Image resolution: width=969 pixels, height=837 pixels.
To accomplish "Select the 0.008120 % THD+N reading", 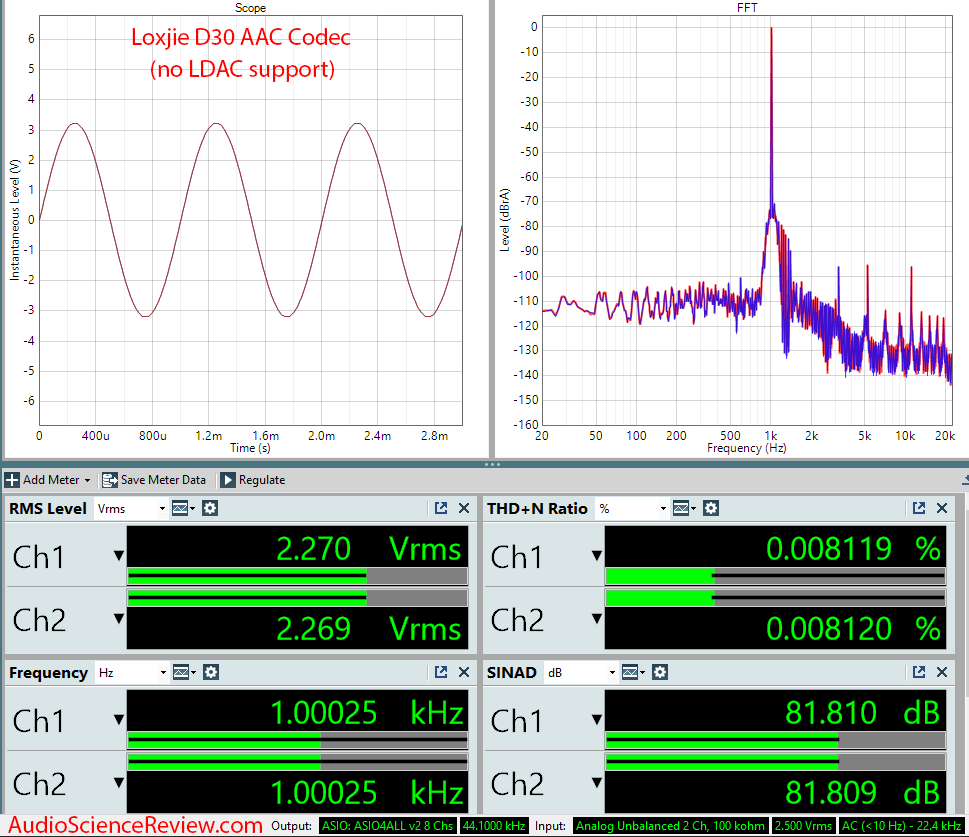I will (x=853, y=629).
